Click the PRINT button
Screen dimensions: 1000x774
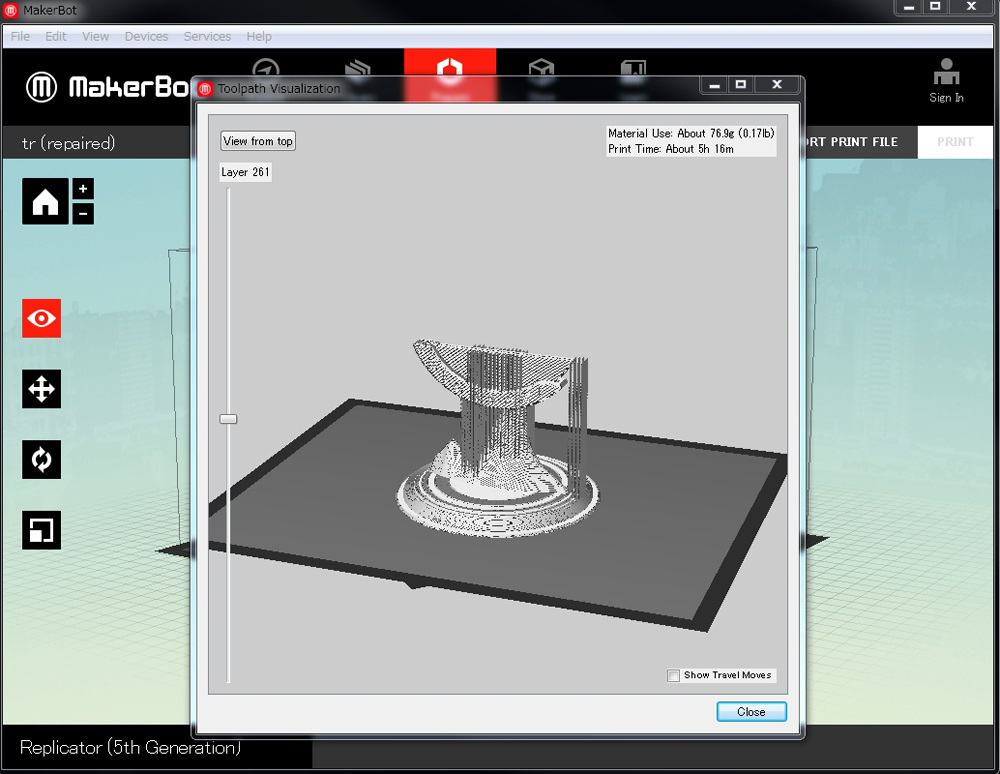(955, 142)
